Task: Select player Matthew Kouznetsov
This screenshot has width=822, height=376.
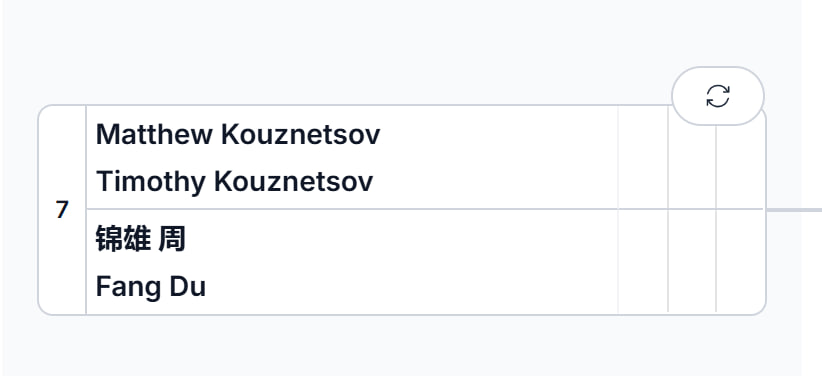Action: point(237,135)
